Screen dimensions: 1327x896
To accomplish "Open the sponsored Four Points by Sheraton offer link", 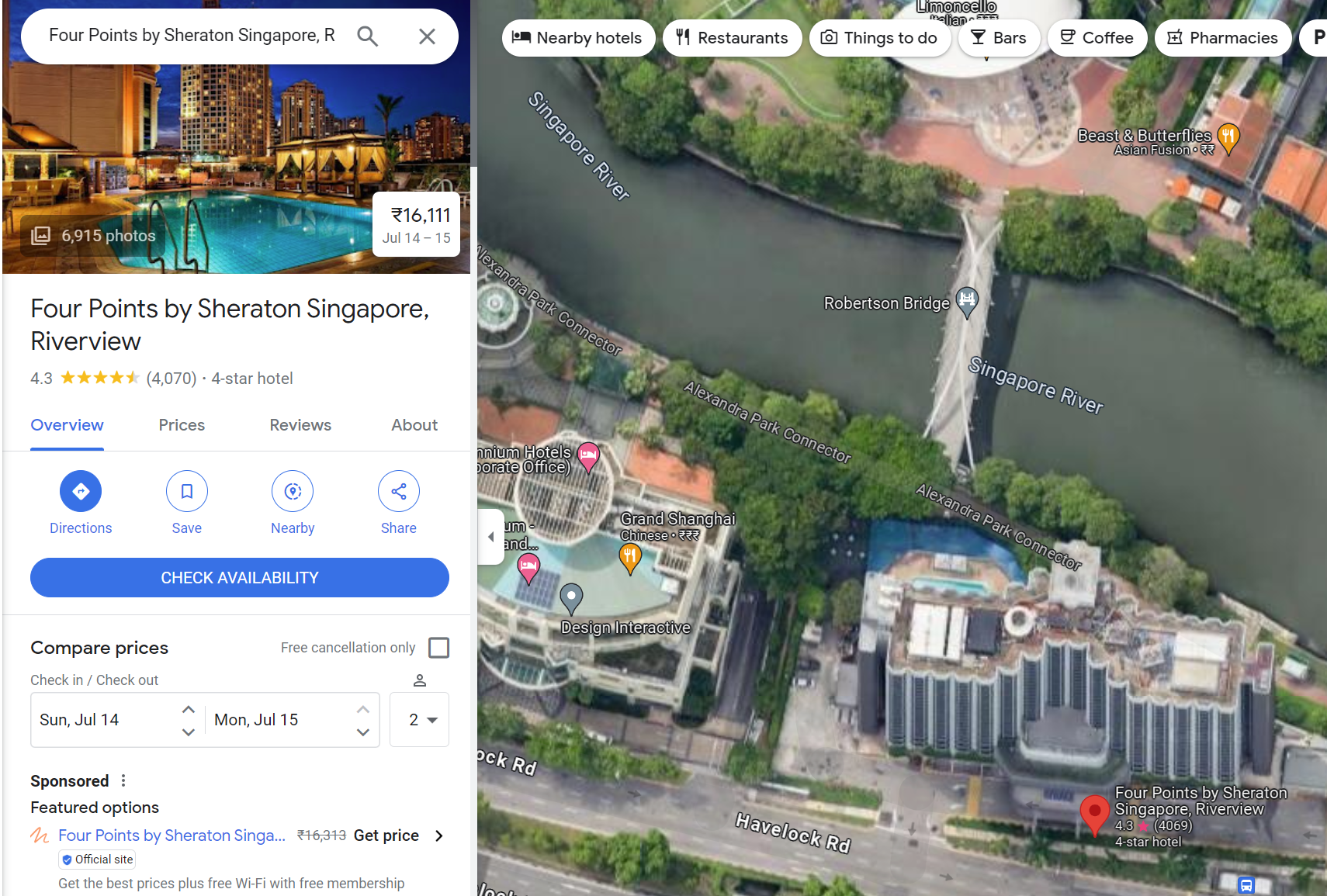I will click(171, 835).
